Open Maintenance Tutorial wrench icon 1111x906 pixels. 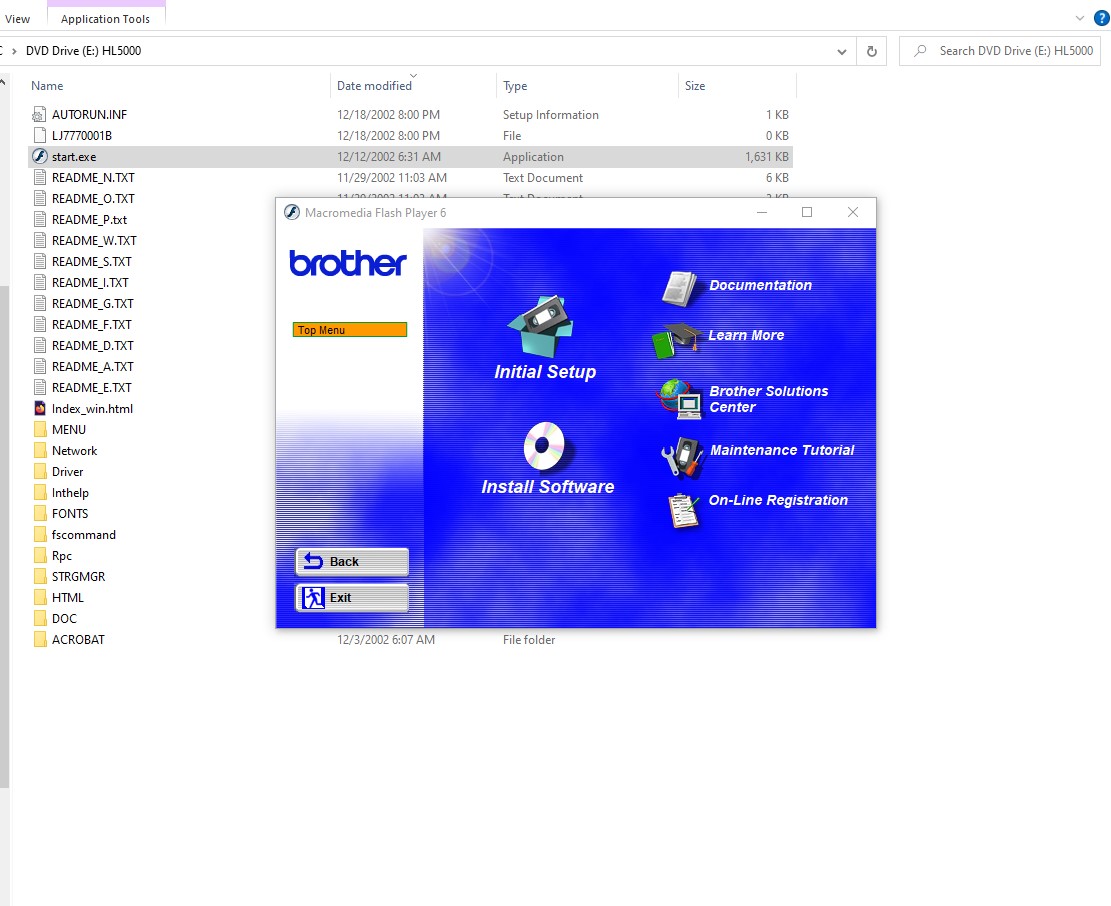click(683, 457)
